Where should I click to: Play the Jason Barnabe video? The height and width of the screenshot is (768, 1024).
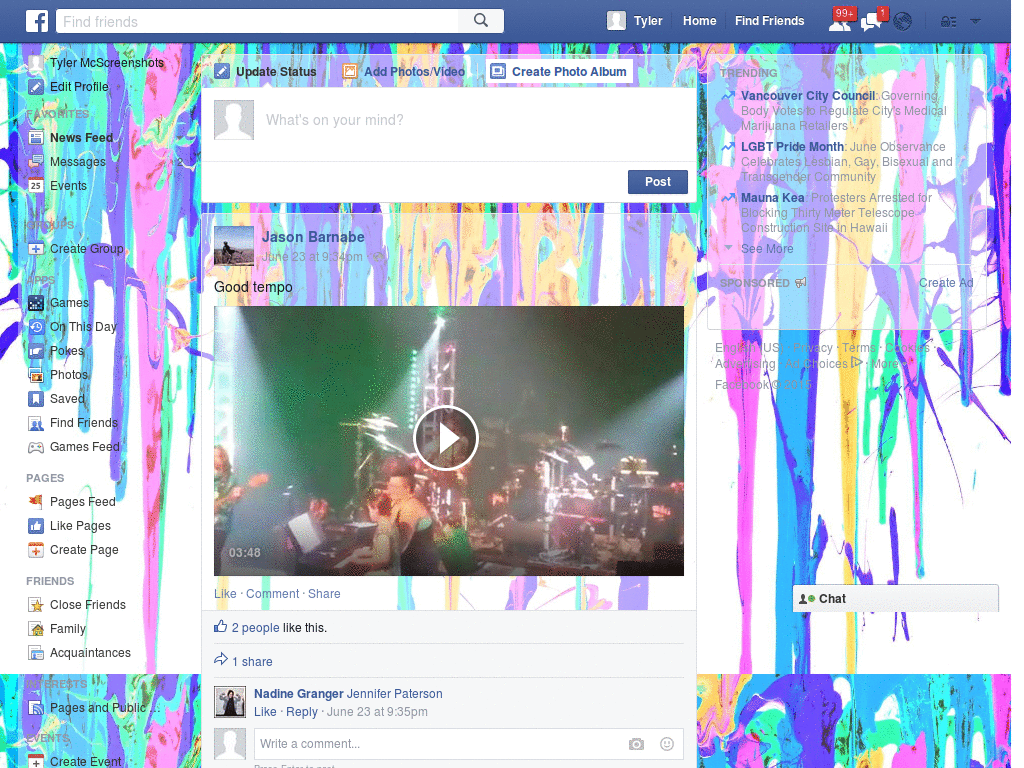446,438
